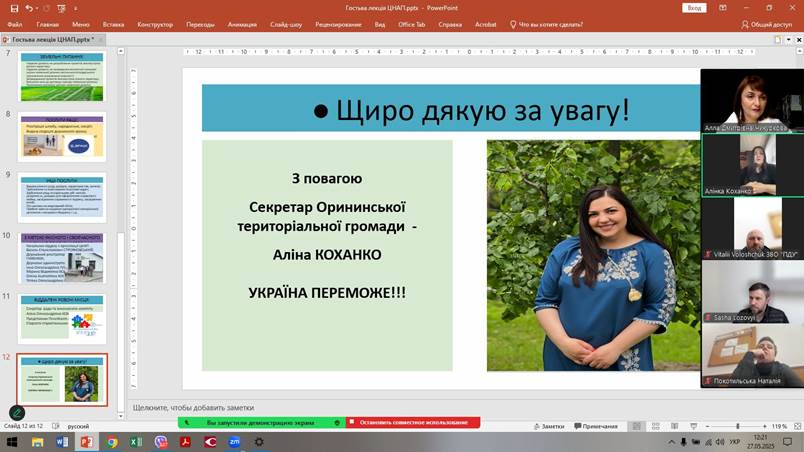Click the Windows Start button

click(14, 441)
